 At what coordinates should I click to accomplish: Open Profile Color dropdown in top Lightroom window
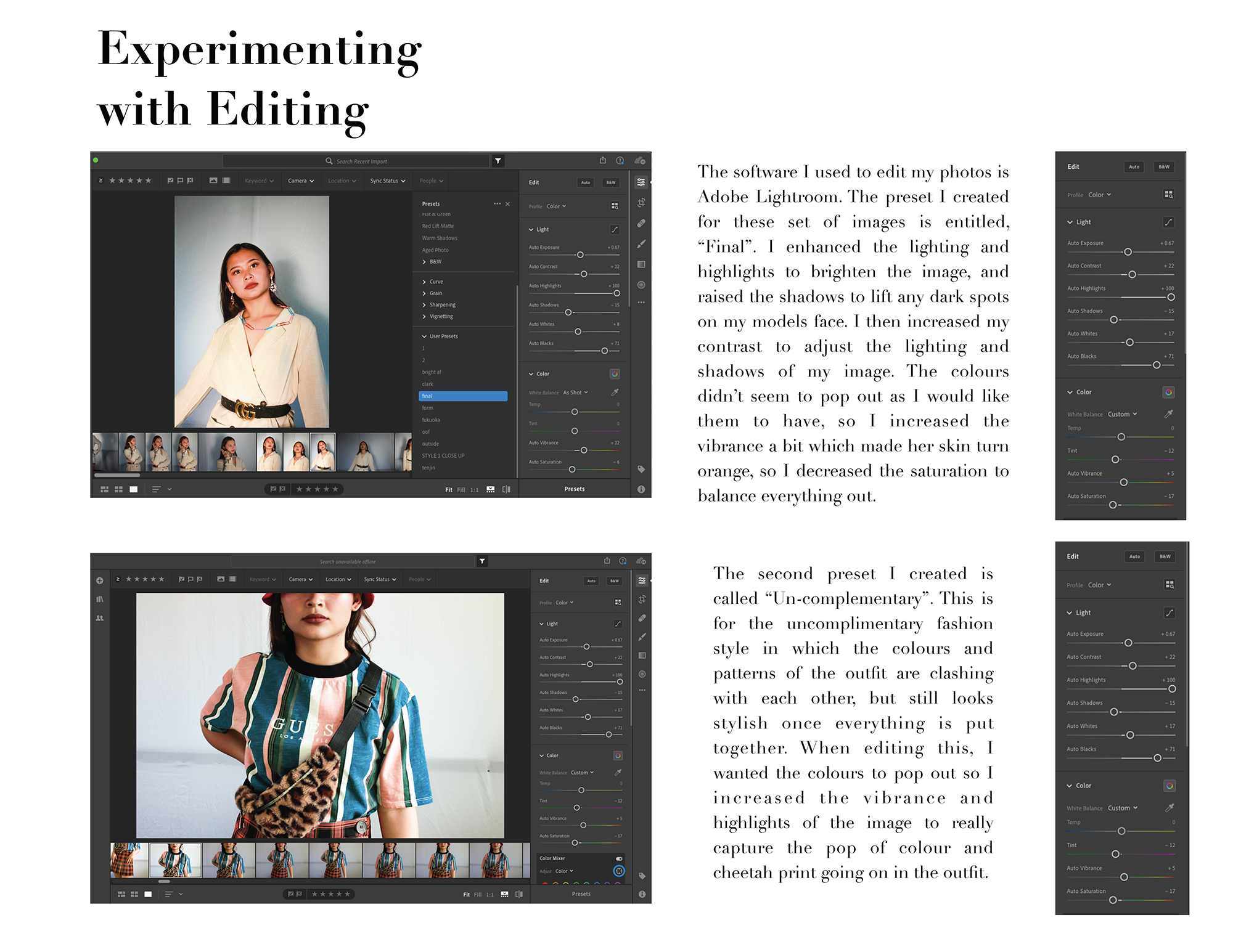pos(556,206)
